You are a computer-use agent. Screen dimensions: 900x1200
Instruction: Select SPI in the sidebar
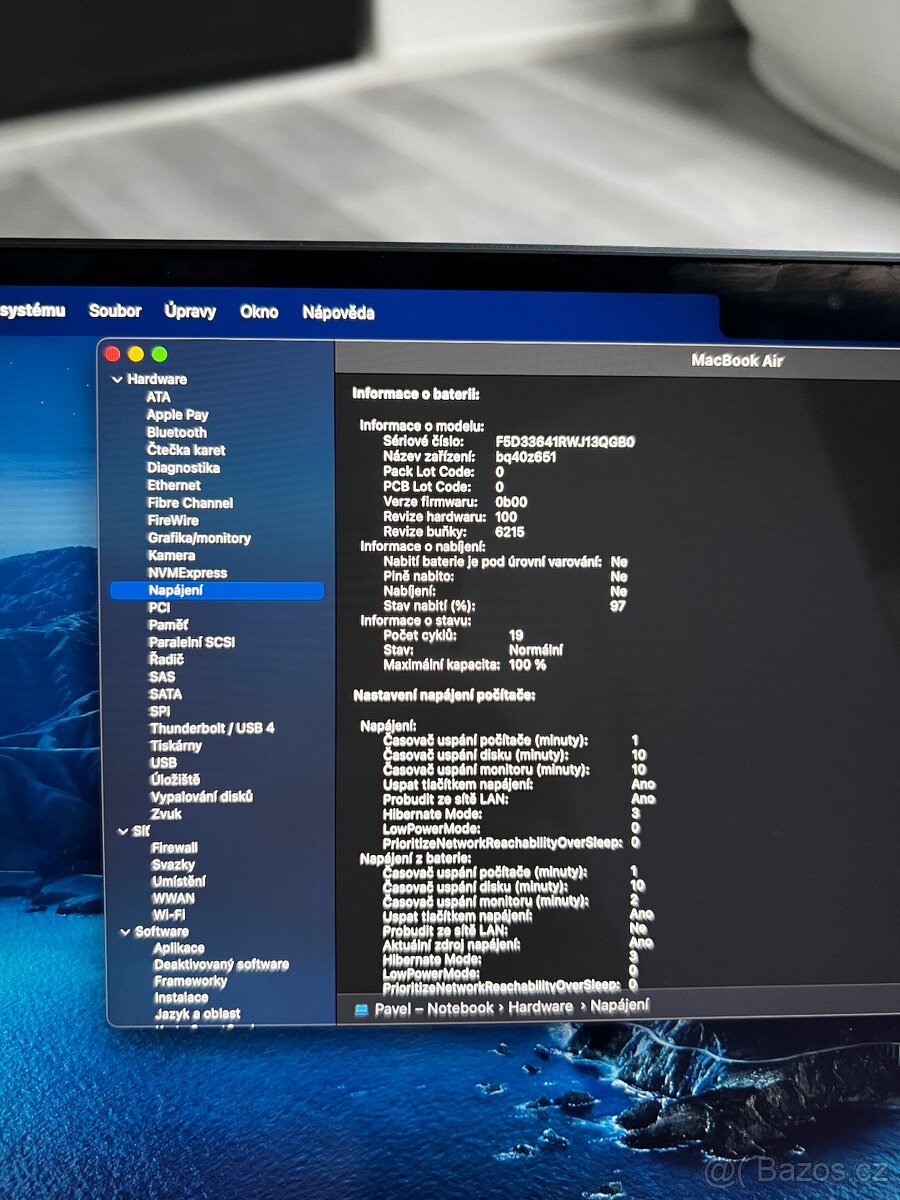click(160, 711)
